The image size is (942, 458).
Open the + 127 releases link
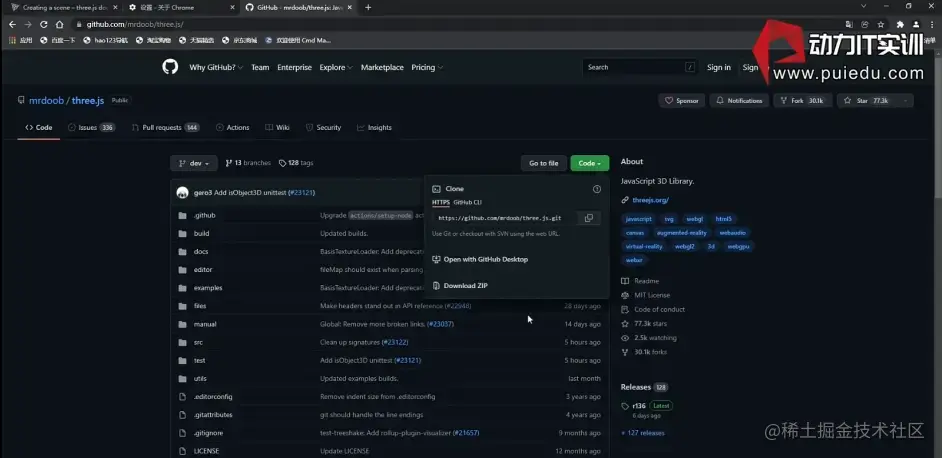pyautogui.click(x=643, y=433)
